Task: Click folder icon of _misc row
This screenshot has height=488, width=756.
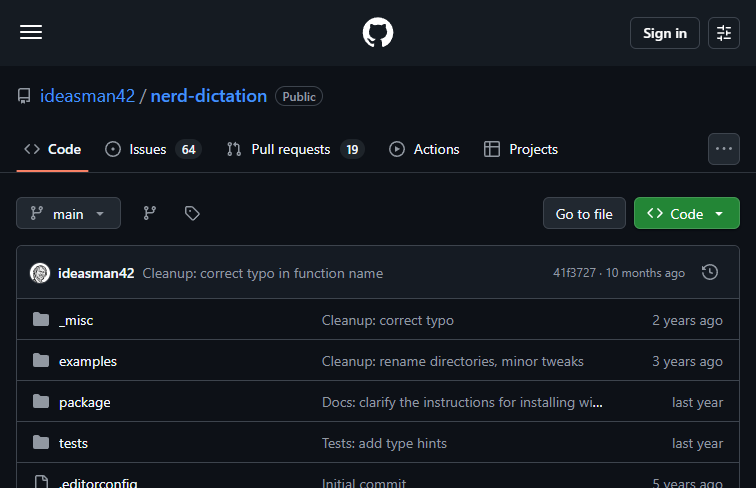Action: click(x=41, y=319)
